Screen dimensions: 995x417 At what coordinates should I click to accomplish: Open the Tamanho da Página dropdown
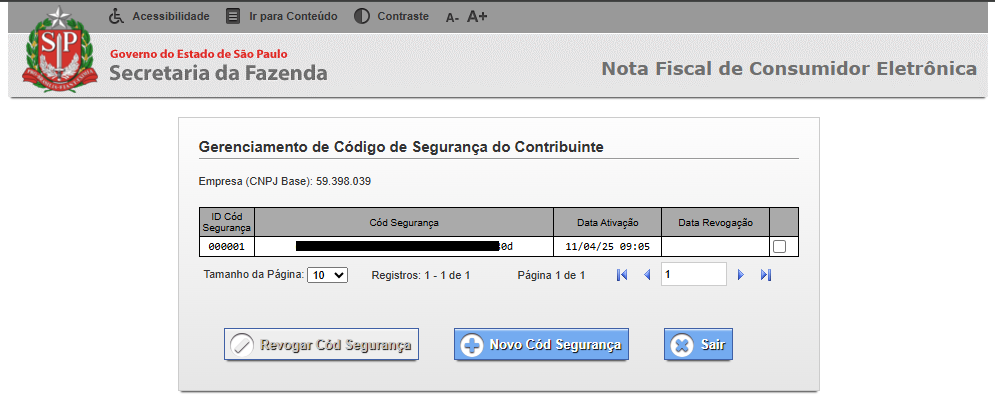(x=327, y=275)
